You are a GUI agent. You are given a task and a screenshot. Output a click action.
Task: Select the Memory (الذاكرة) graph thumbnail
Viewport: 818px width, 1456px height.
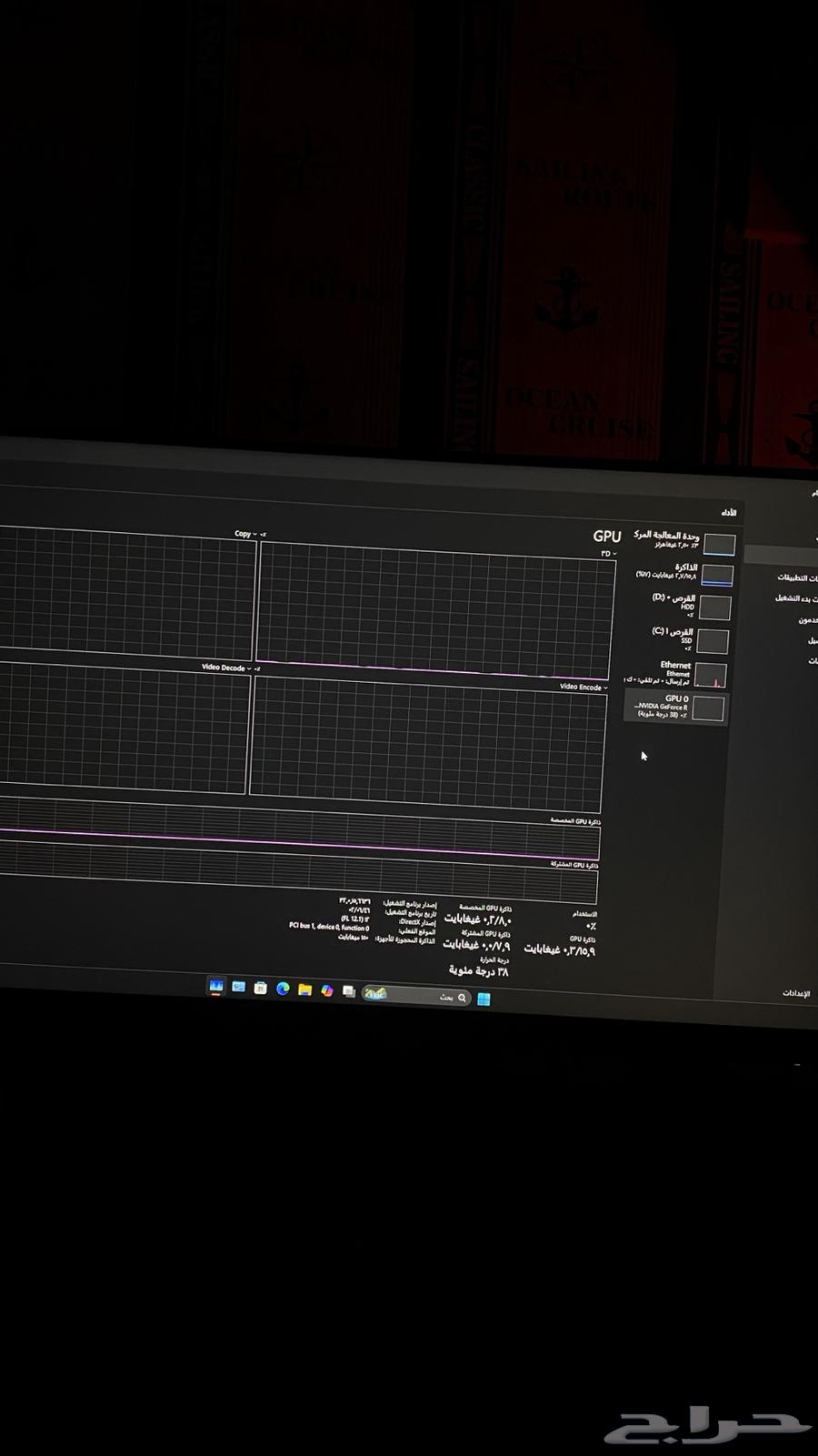[717, 575]
